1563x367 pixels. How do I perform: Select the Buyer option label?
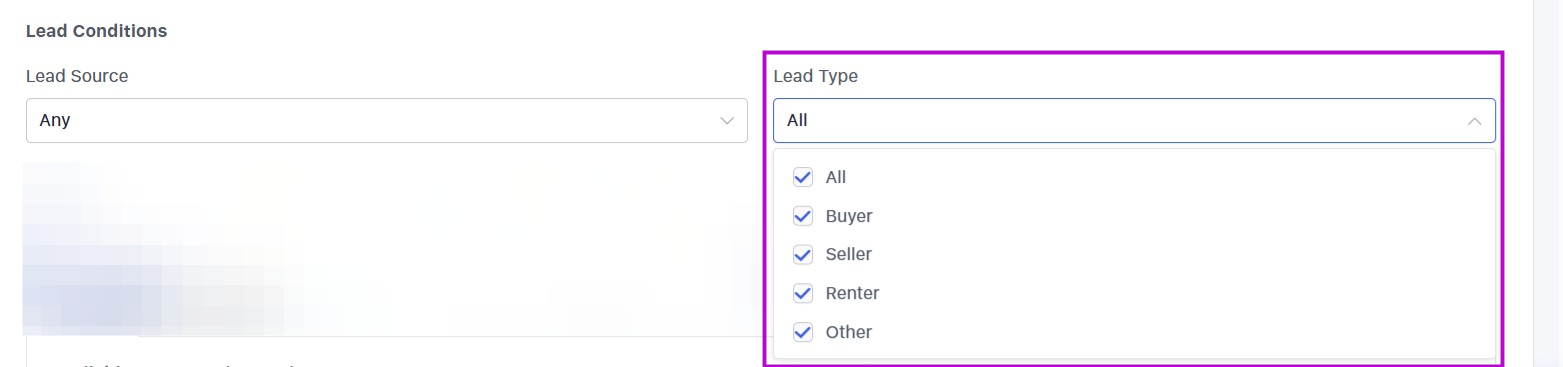pyautogui.click(x=849, y=216)
